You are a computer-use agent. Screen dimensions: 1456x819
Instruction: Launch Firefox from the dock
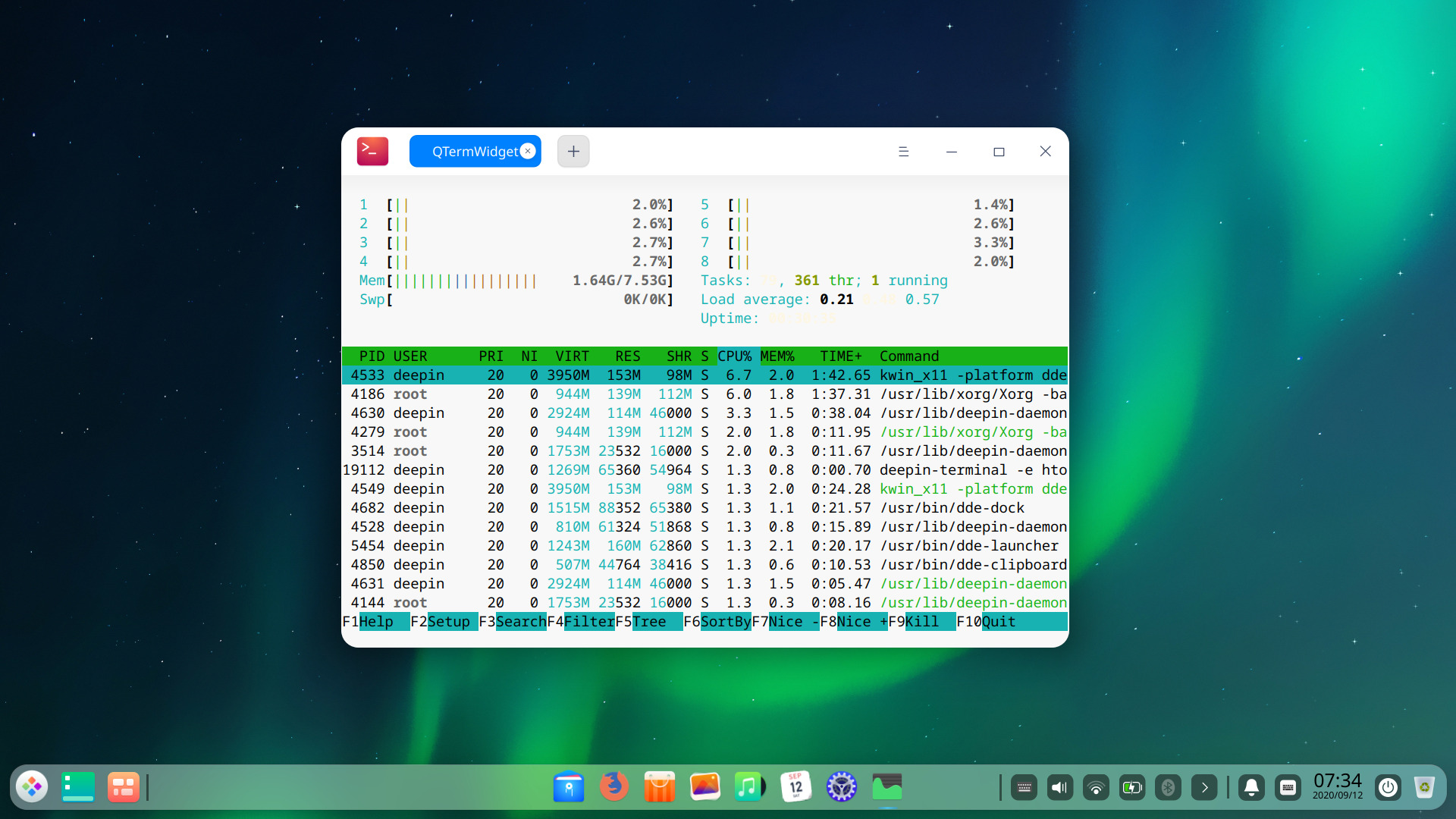pos(614,786)
